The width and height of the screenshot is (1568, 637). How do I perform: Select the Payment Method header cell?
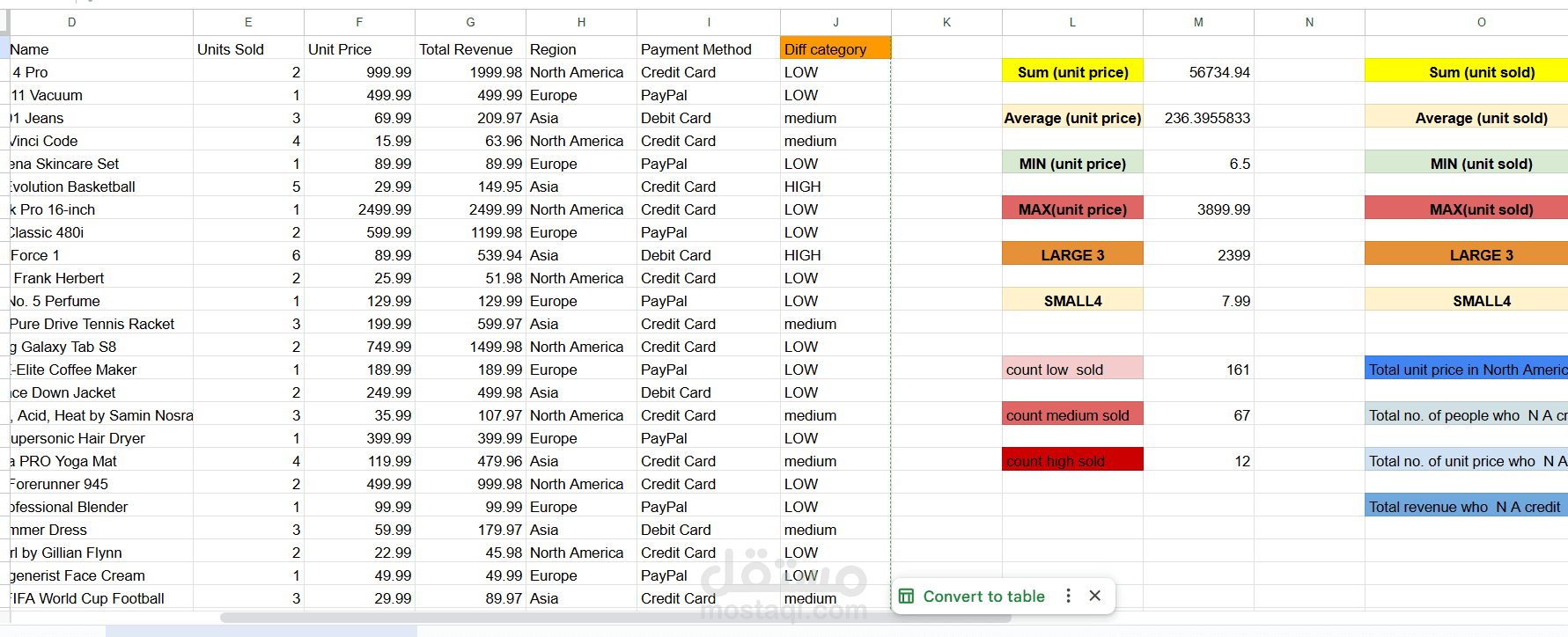point(709,49)
